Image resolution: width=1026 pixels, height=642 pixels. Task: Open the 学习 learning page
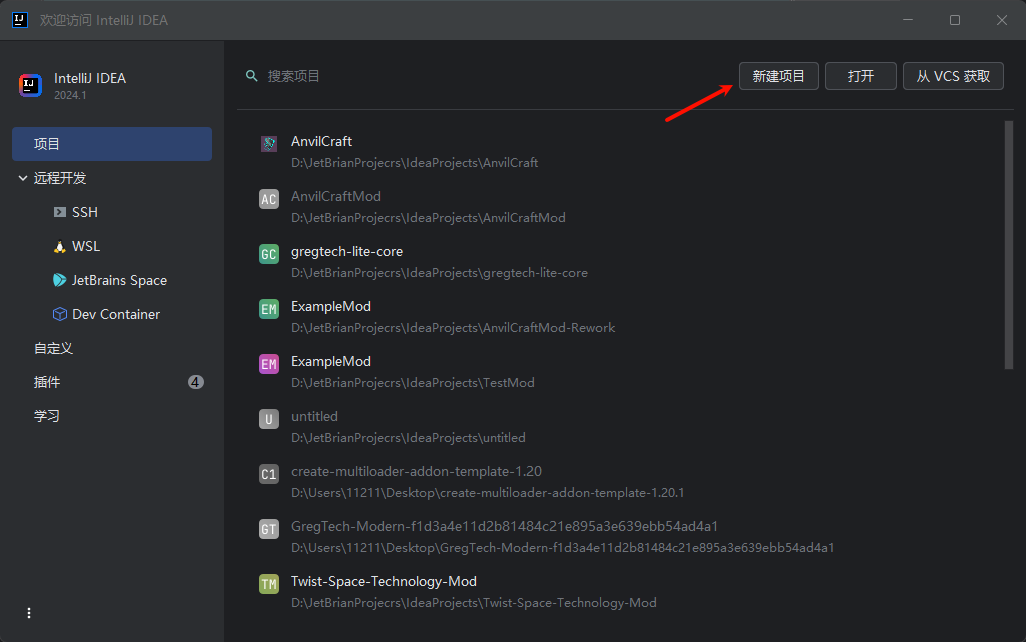click(x=47, y=416)
